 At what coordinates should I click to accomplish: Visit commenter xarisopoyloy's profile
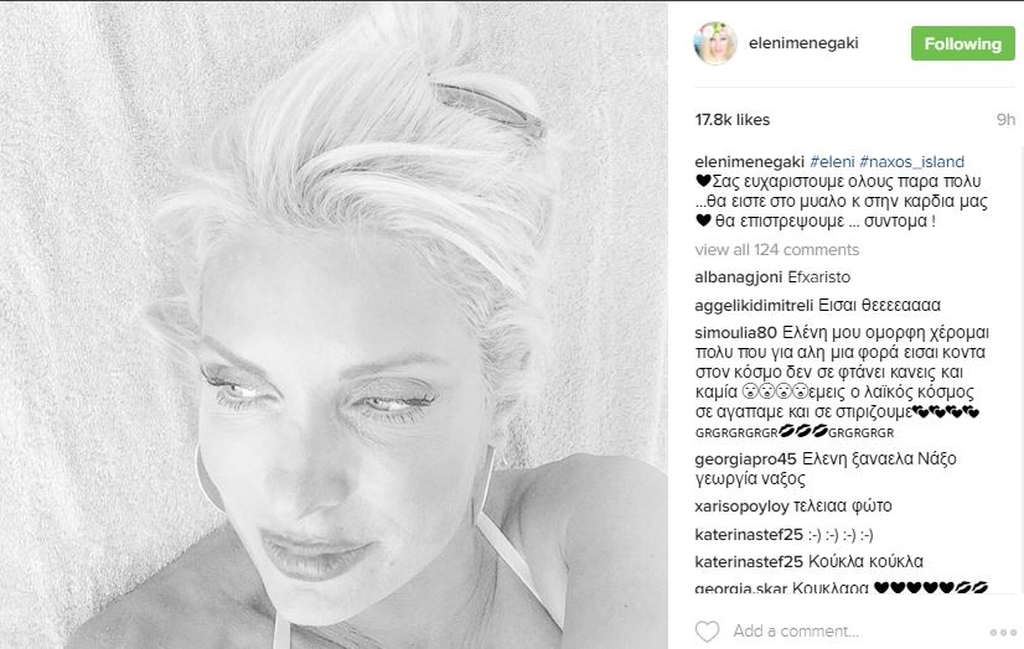pyautogui.click(x=742, y=506)
